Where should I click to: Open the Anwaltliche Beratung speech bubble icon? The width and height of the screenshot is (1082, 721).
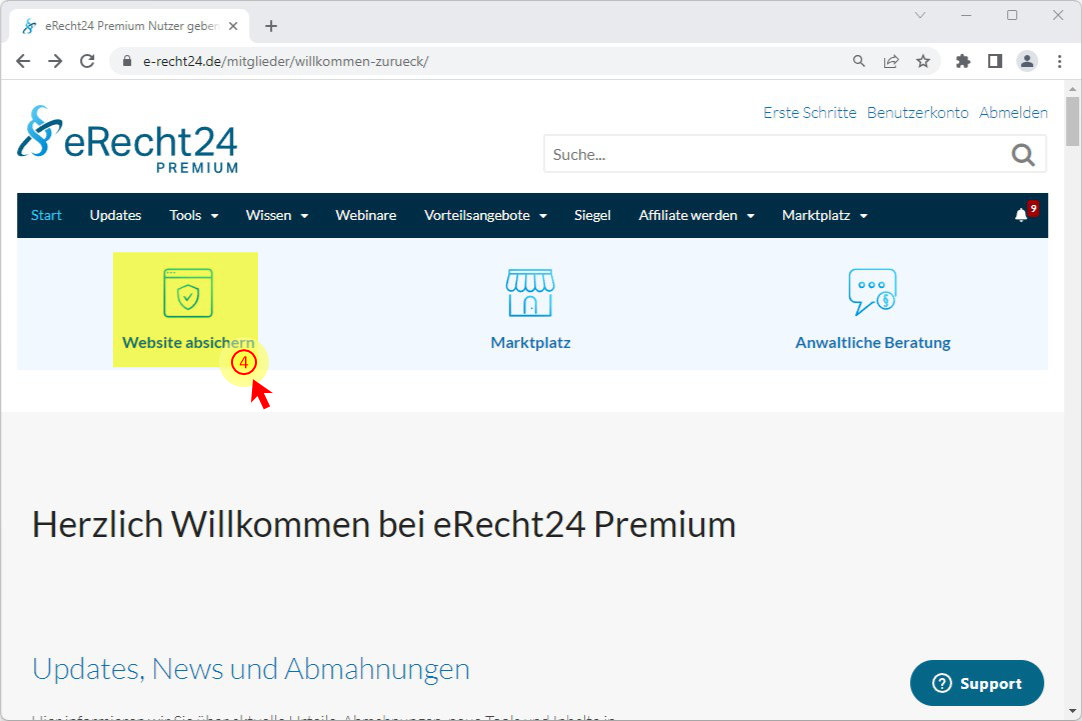(x=872, y=292)
